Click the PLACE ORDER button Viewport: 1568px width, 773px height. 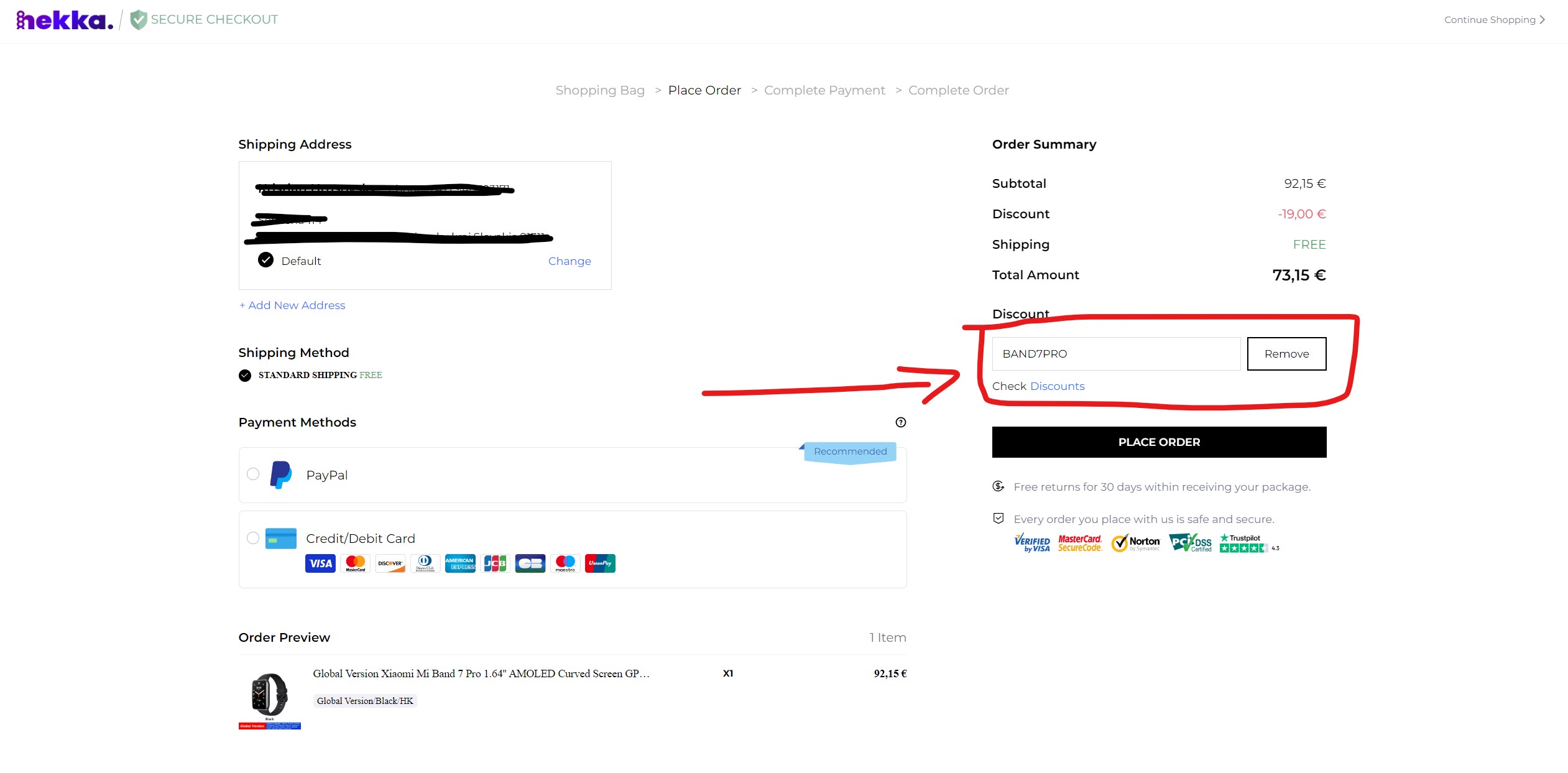pos(1159,442)
